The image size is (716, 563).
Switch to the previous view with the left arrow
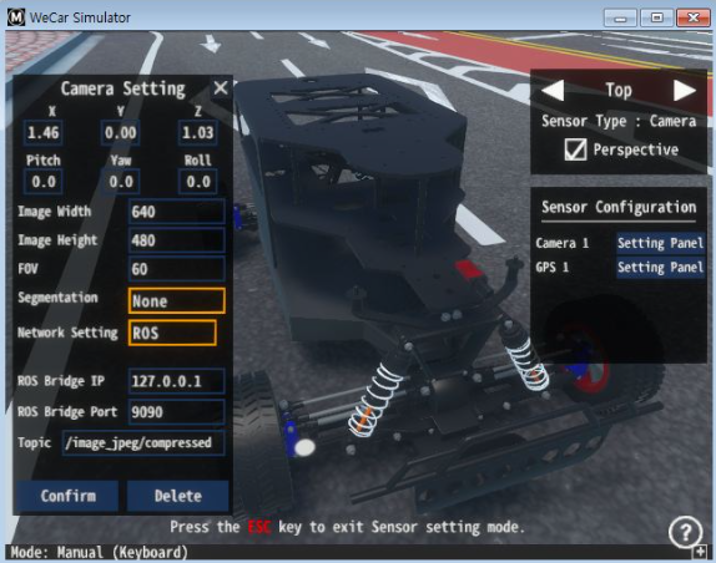click(x=553, y=90)
